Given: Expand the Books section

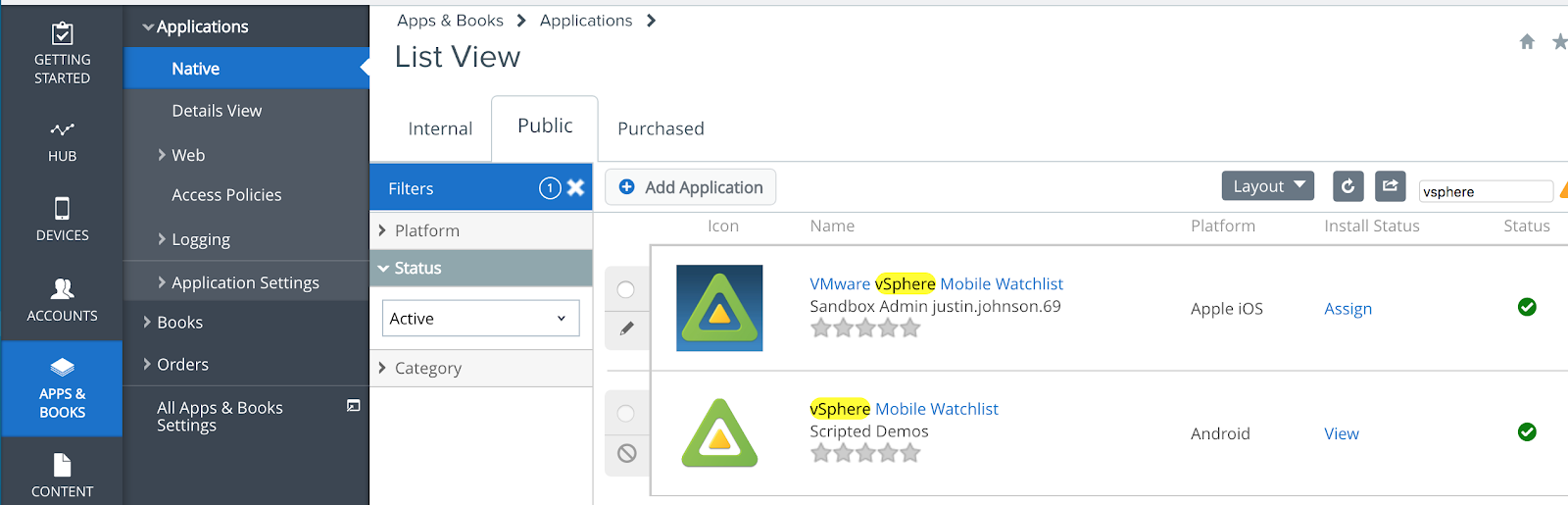Looking at the screenshot, I should [147, 322].
